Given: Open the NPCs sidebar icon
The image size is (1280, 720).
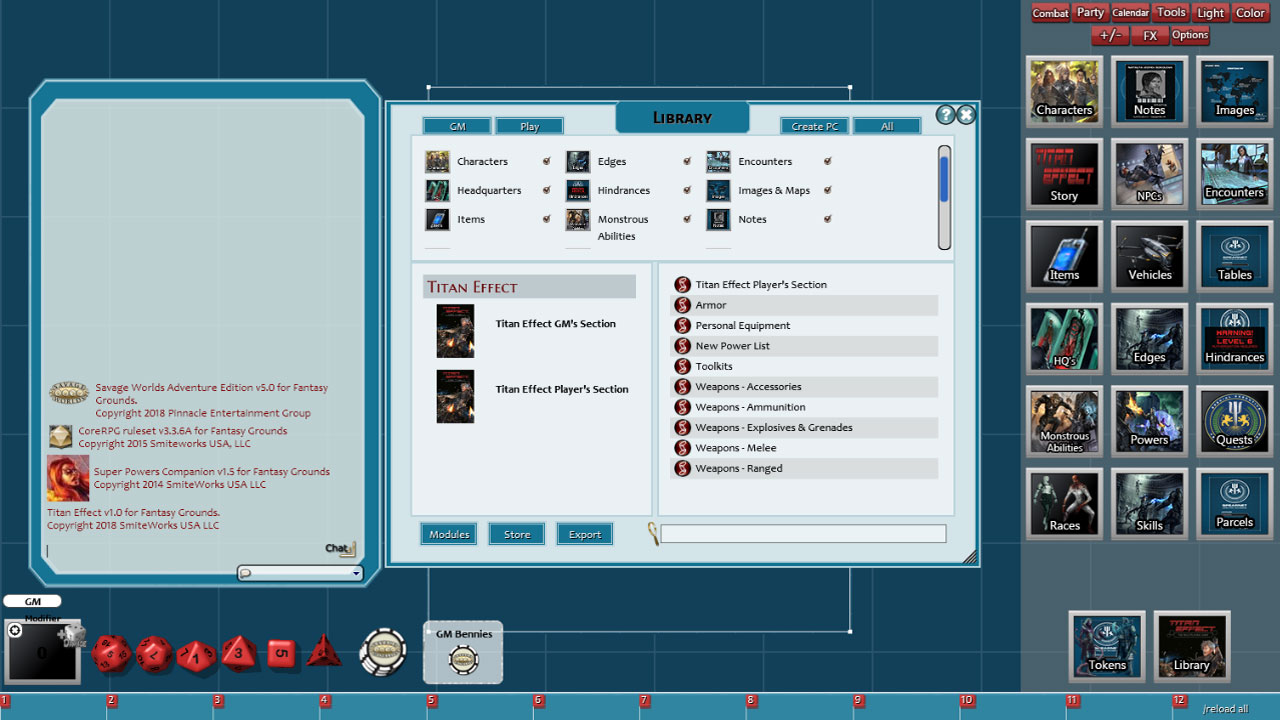Looking at the screenshot, I should [x=1149, y=173].
